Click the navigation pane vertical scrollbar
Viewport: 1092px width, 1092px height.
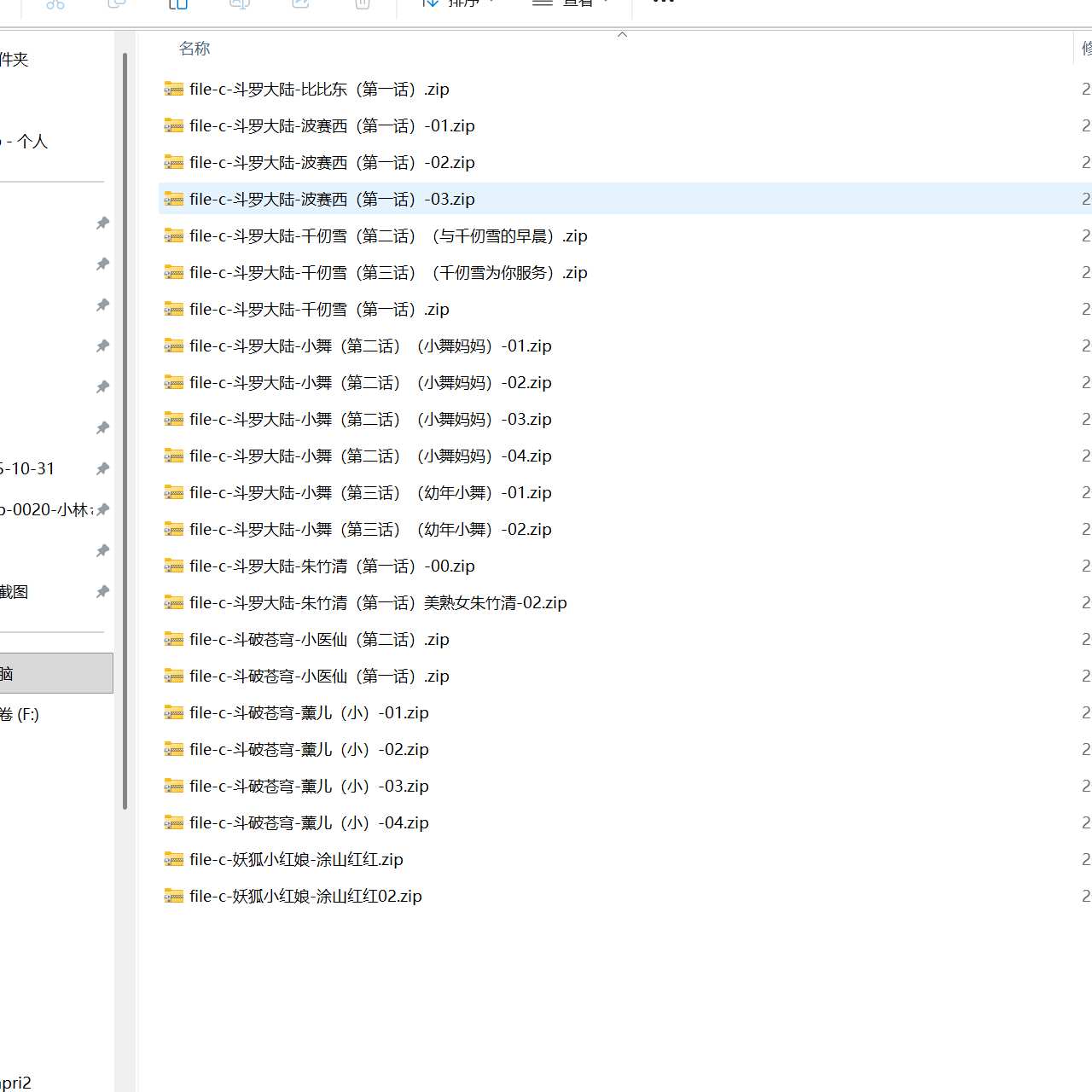[125, 431]
